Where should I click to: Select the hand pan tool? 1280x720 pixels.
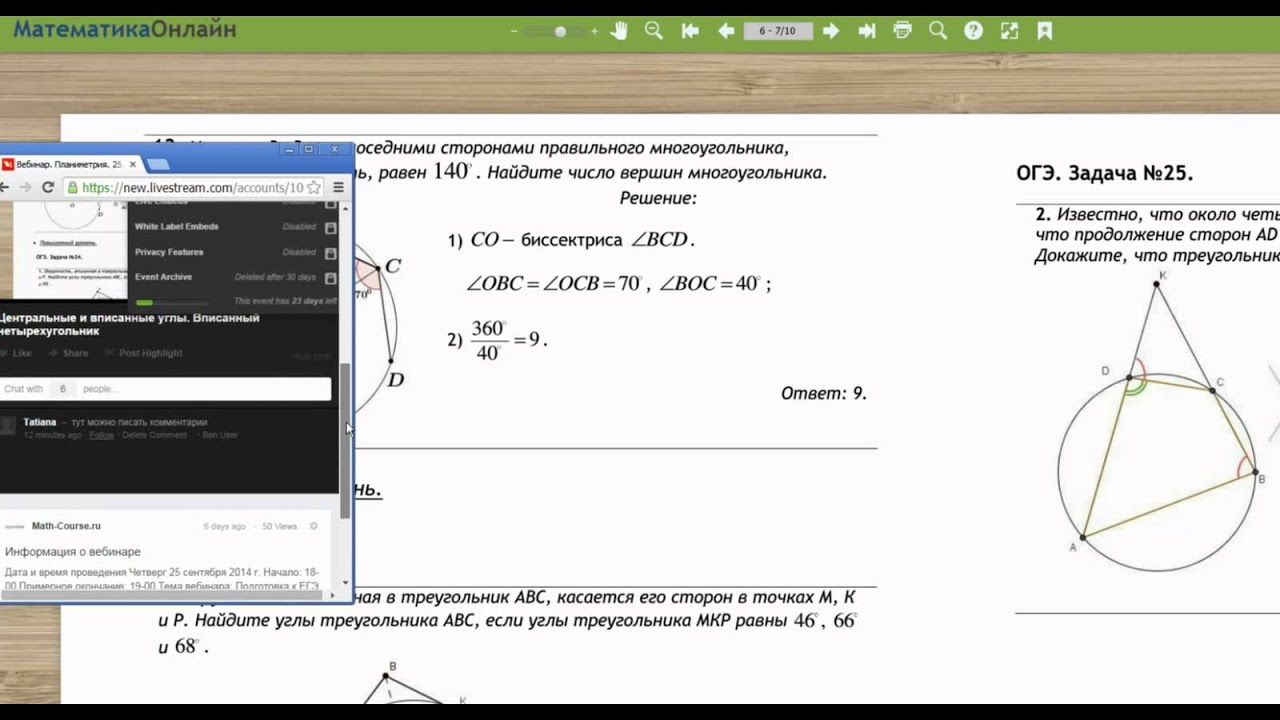[619, 31]
